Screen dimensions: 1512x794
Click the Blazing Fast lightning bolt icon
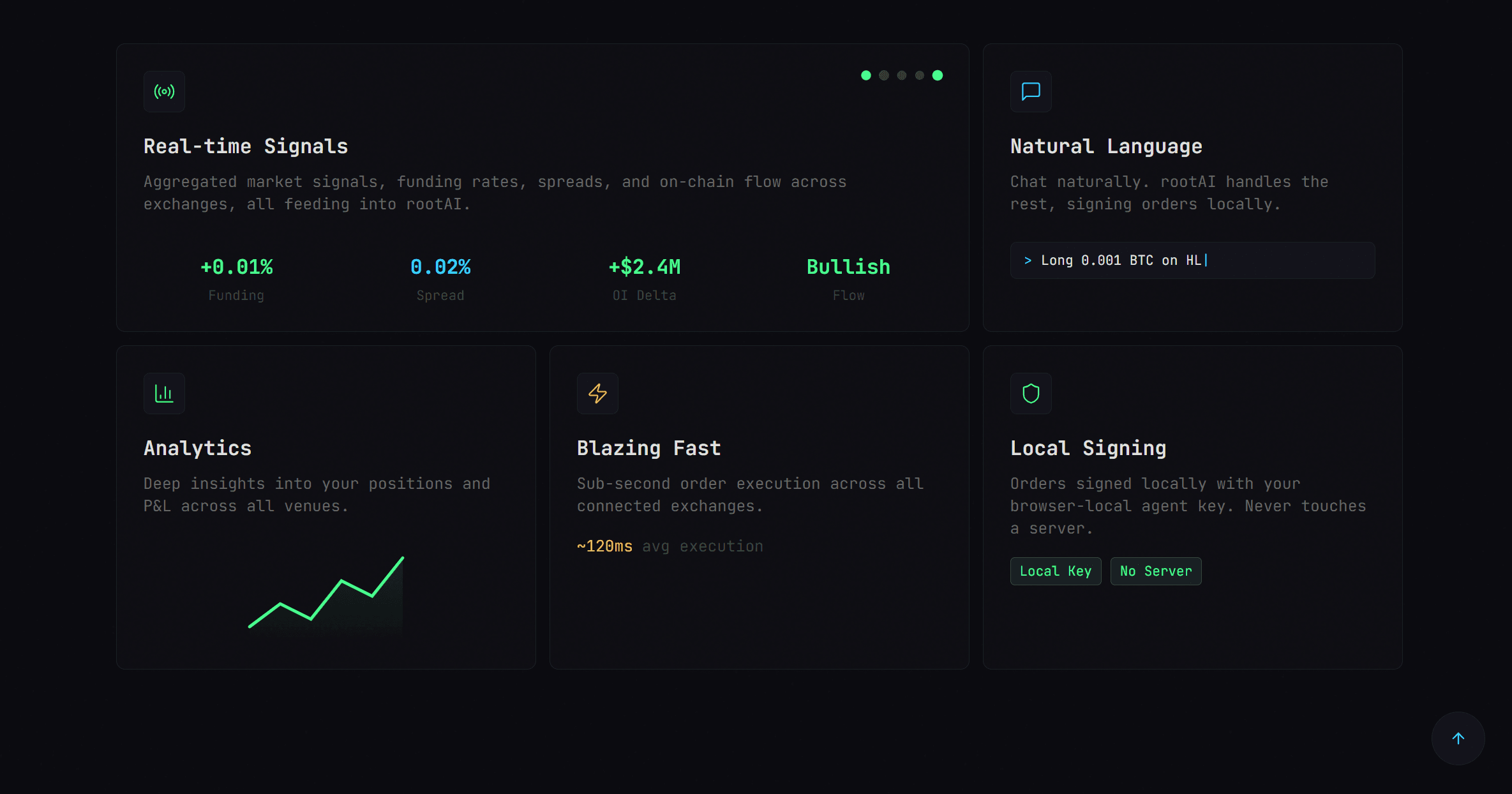(x=597, y=393)
